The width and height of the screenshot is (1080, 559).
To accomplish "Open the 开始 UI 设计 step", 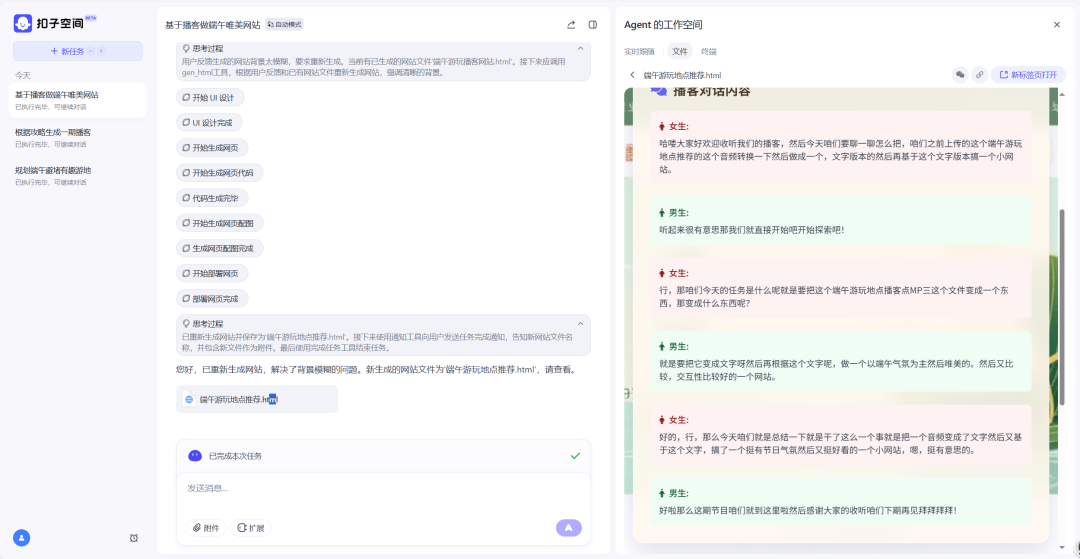I will 210,98.
